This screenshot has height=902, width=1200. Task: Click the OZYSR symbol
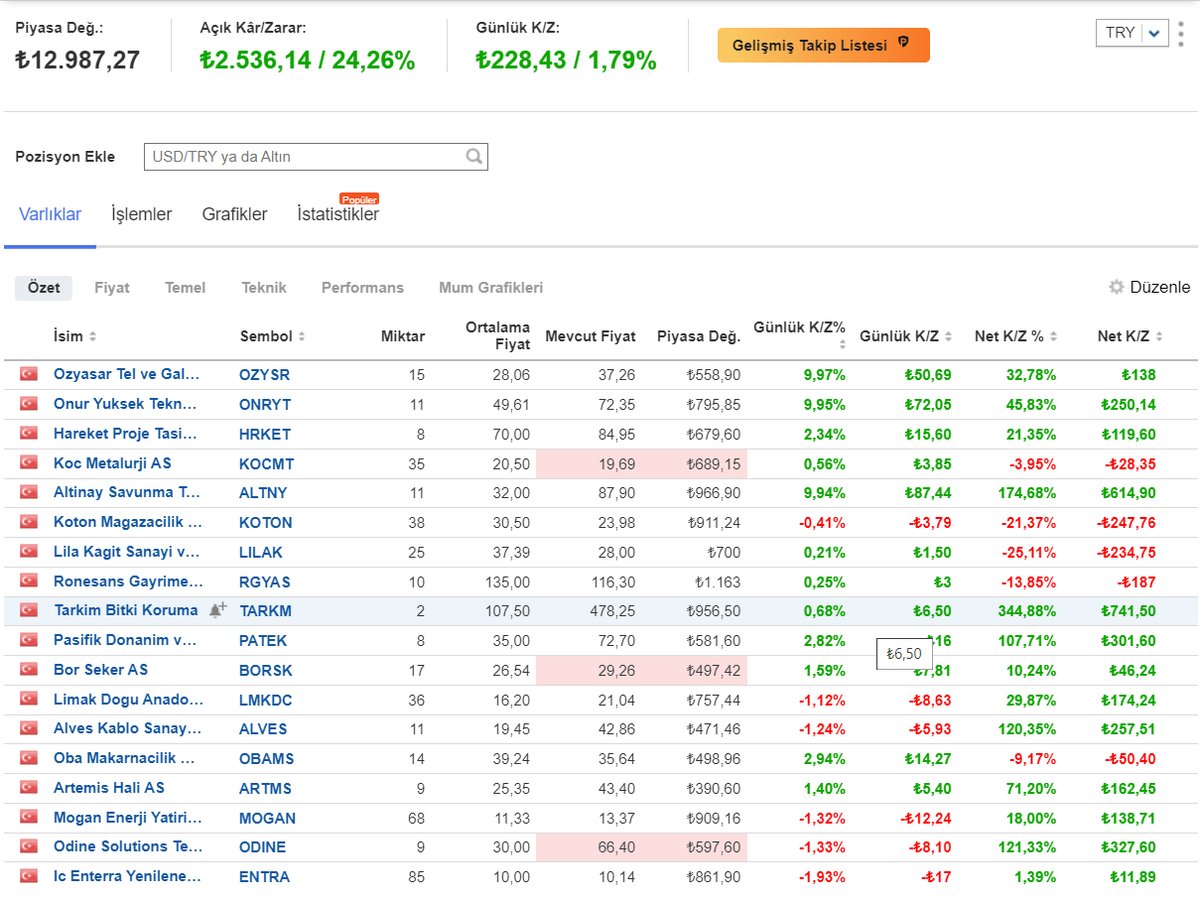[x=264, y=375]
